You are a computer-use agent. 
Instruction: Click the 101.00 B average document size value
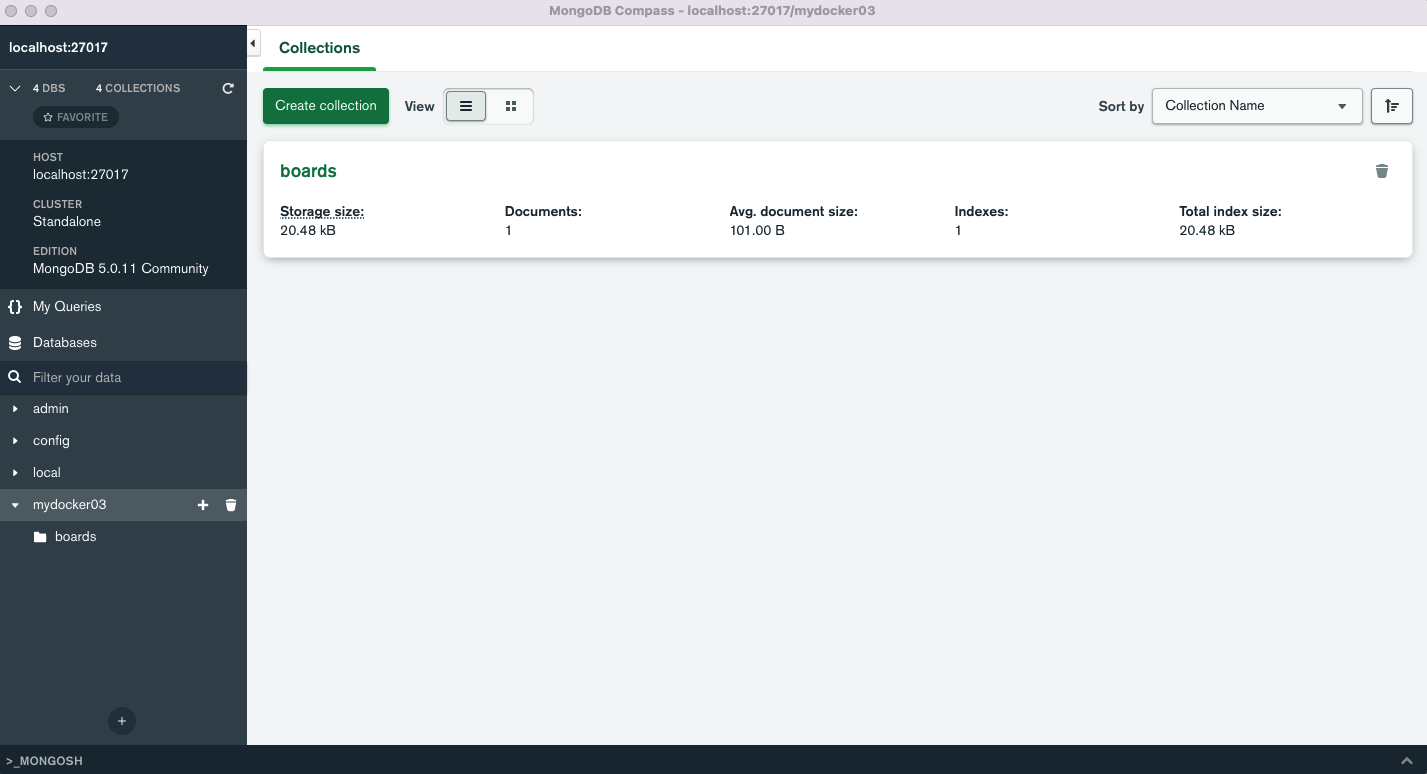click(757, 231)
